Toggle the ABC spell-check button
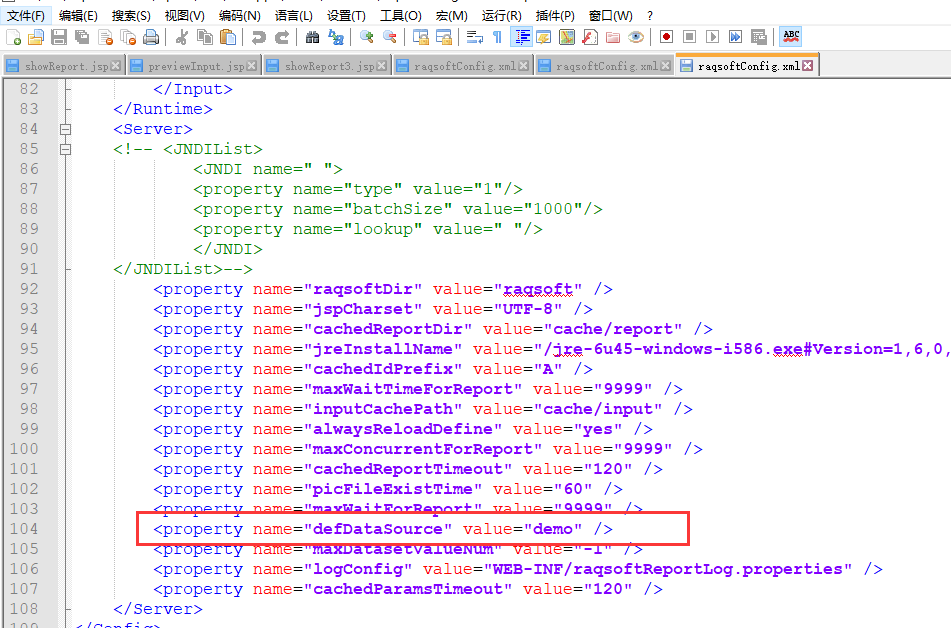 (x=791, y=37)
